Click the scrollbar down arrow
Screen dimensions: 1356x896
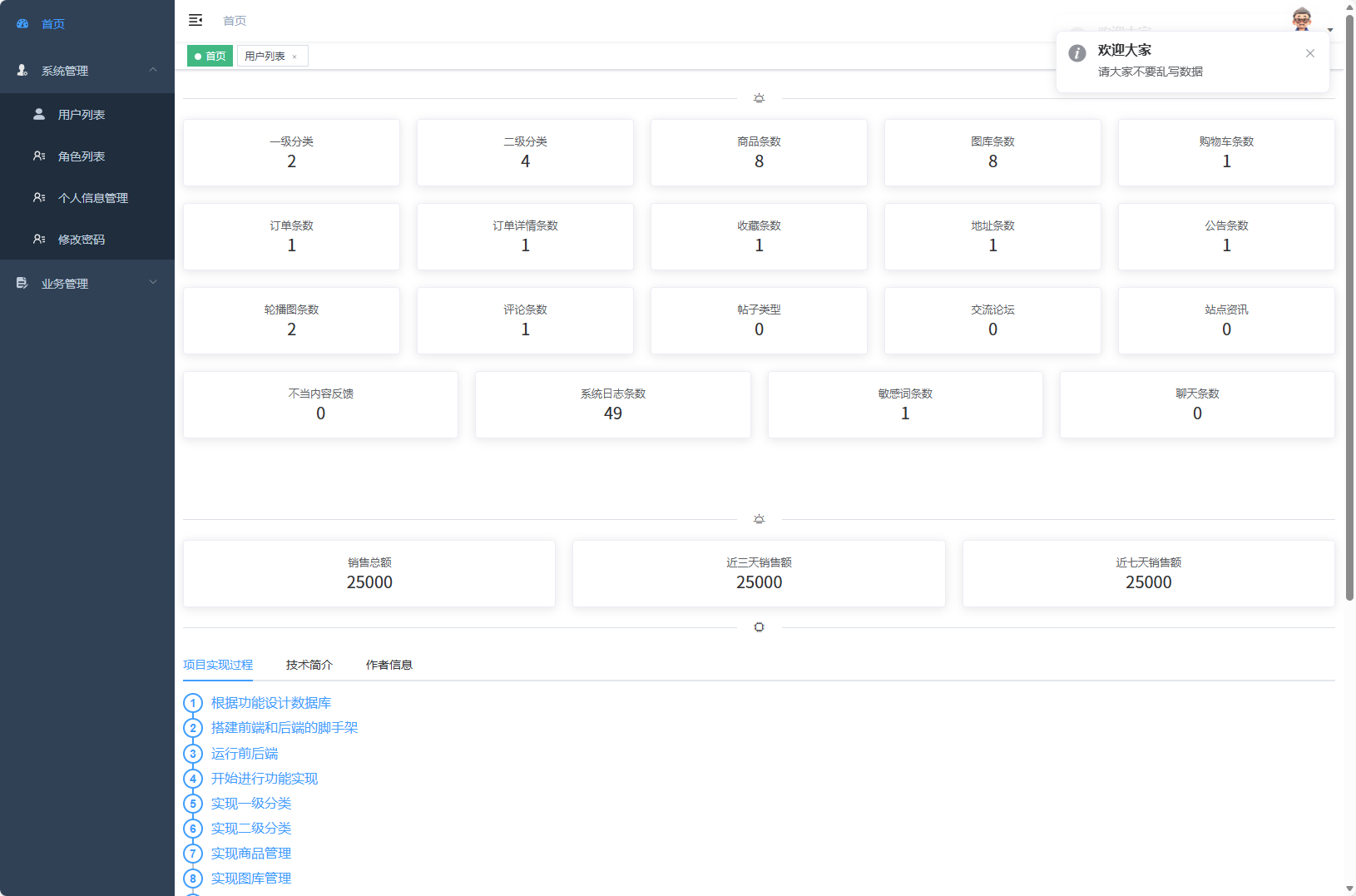click(x=1349, y=889)
